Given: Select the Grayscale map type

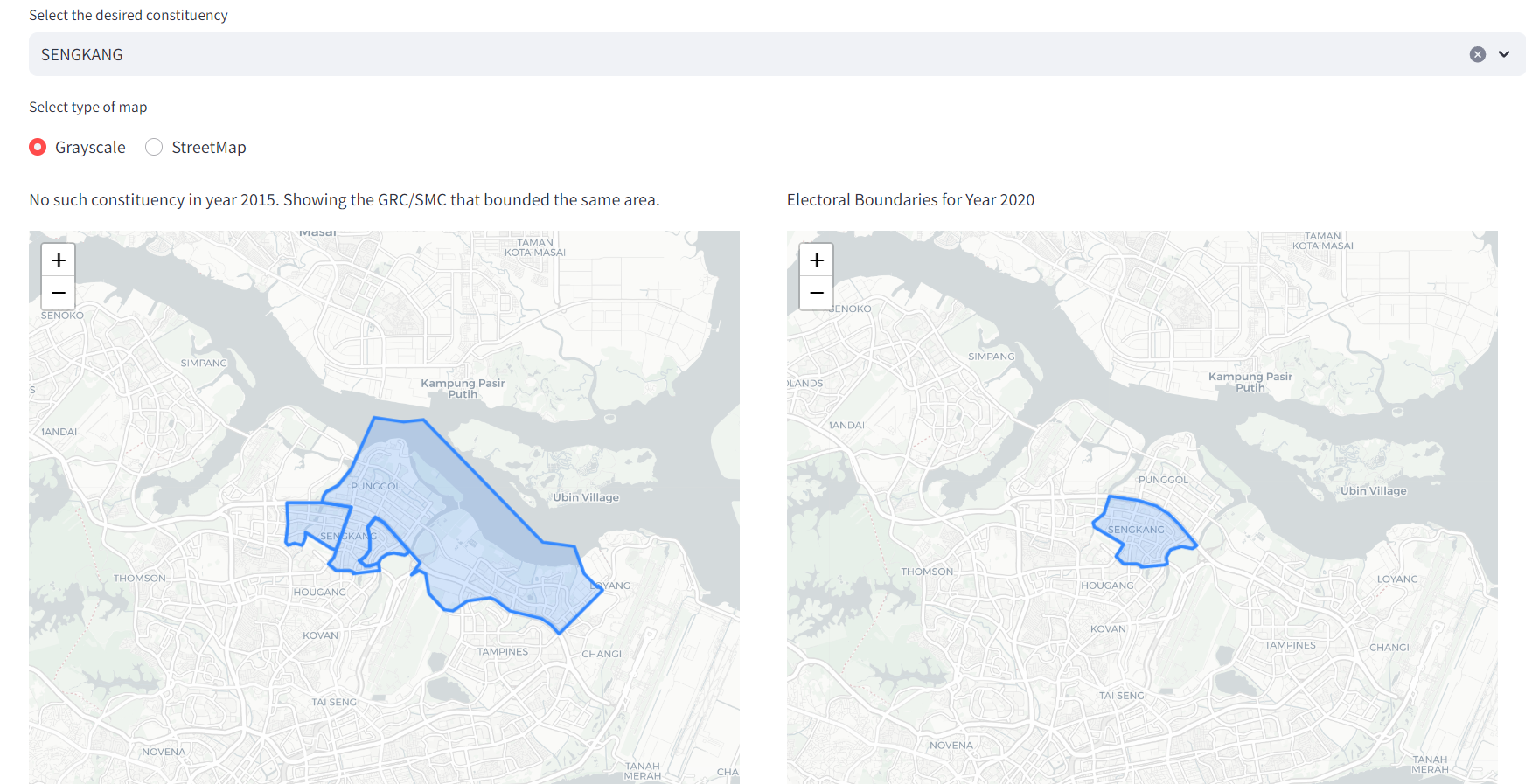Looking at the screenshot, I should point(38,147).
